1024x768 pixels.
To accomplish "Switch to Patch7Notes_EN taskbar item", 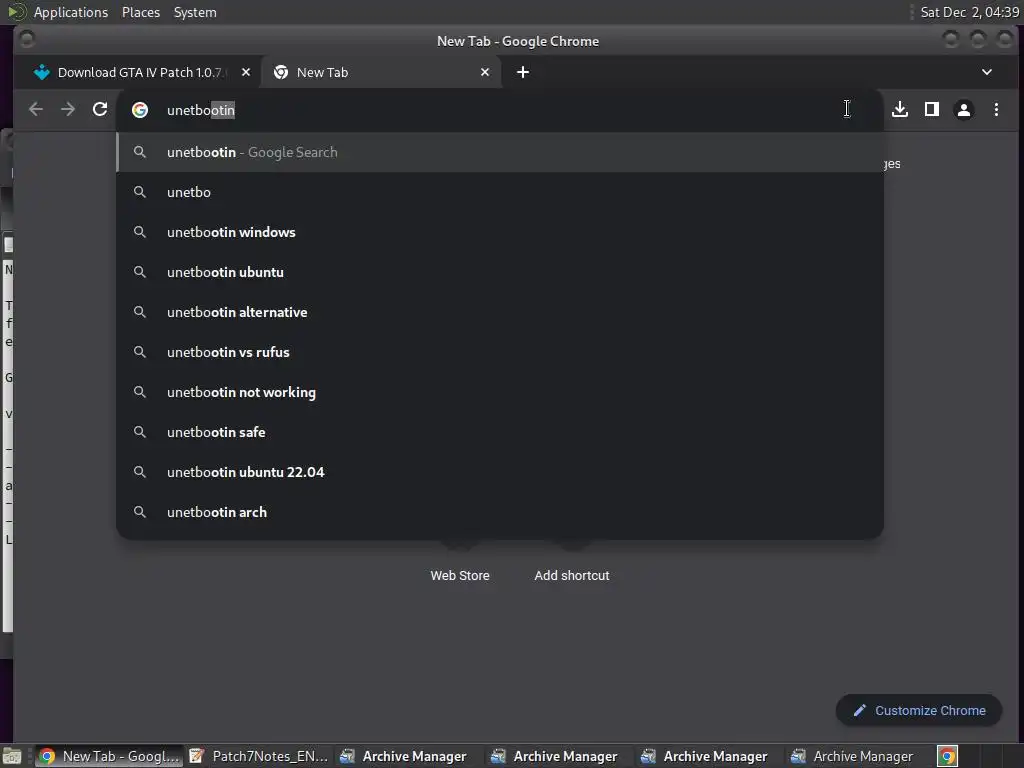I will click(x=259, y=756).
